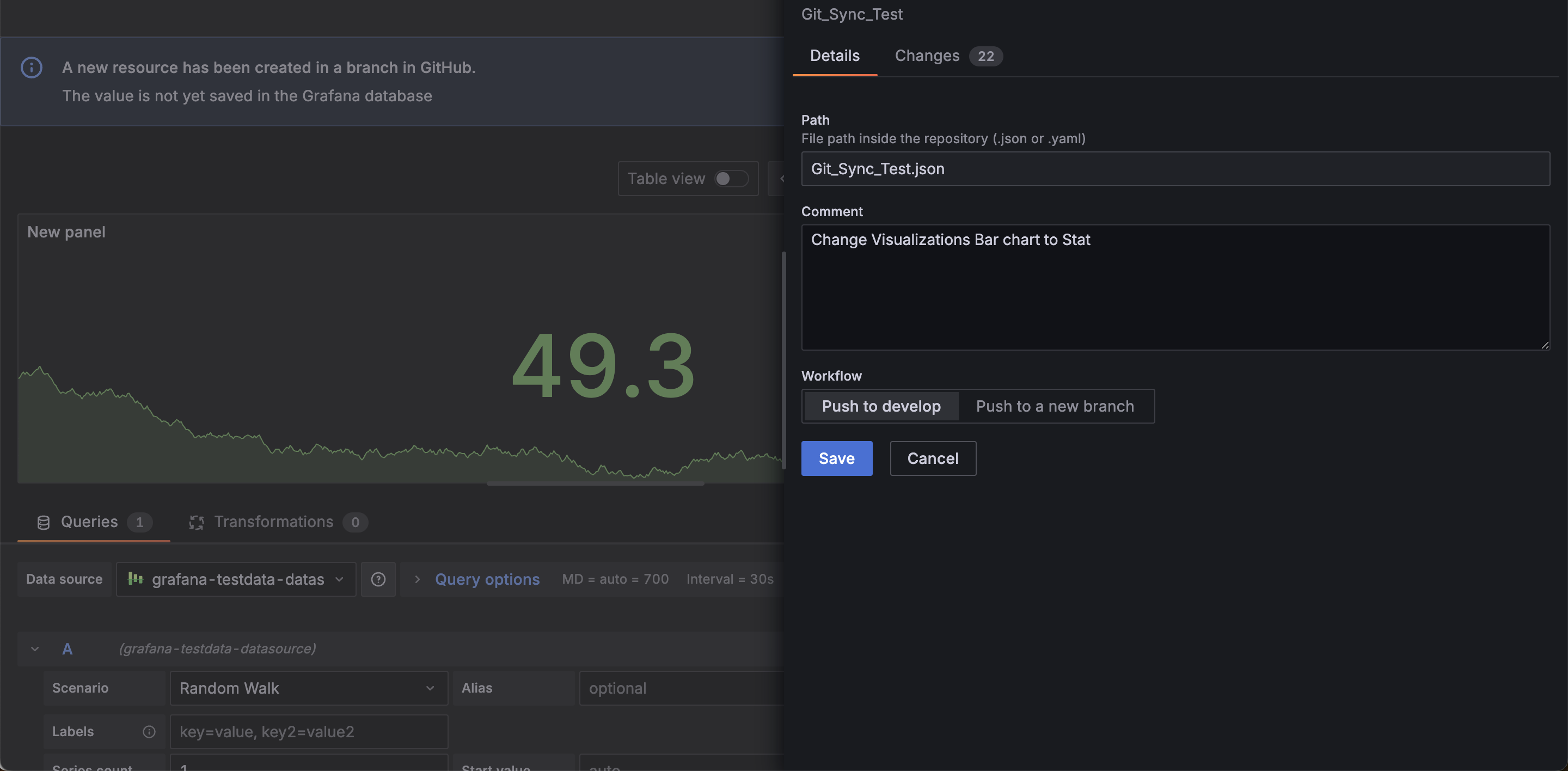This screenshot has height=771, width=1568.
Task: Click the Comment text area
Action: pos(1175,287)
